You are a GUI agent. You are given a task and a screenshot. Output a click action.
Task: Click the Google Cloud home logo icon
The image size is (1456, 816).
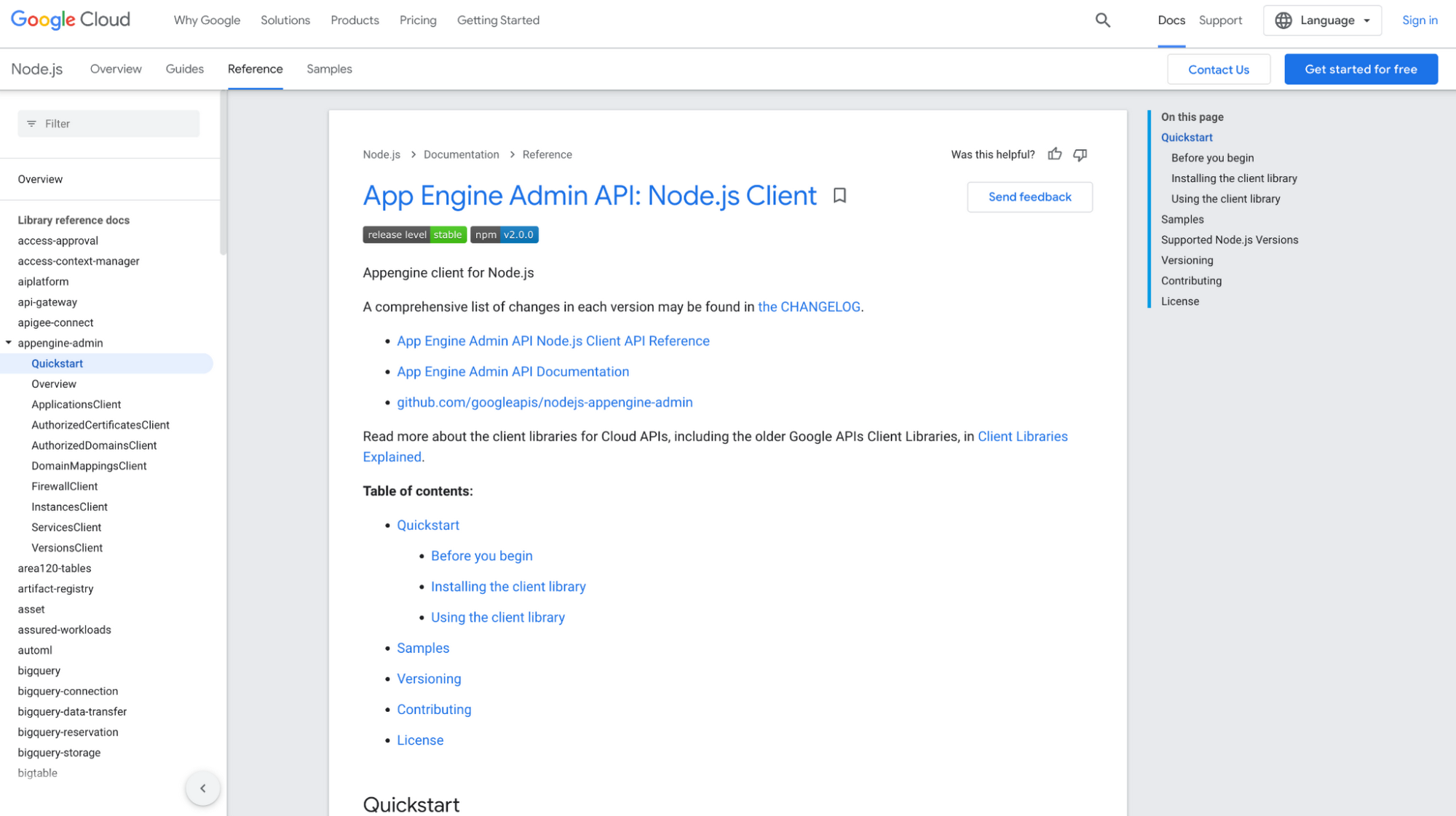[70, 19]
